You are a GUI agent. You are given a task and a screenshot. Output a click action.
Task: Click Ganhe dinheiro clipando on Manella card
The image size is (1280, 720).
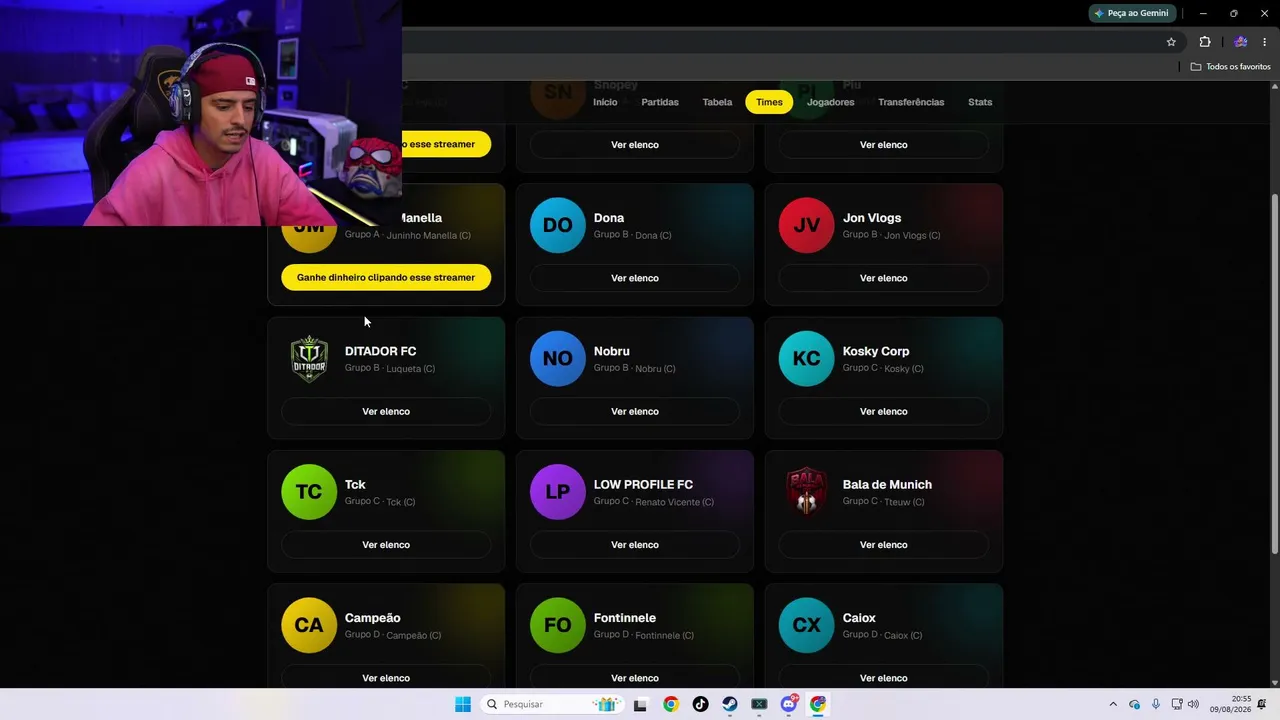click(x=386, y=278)
